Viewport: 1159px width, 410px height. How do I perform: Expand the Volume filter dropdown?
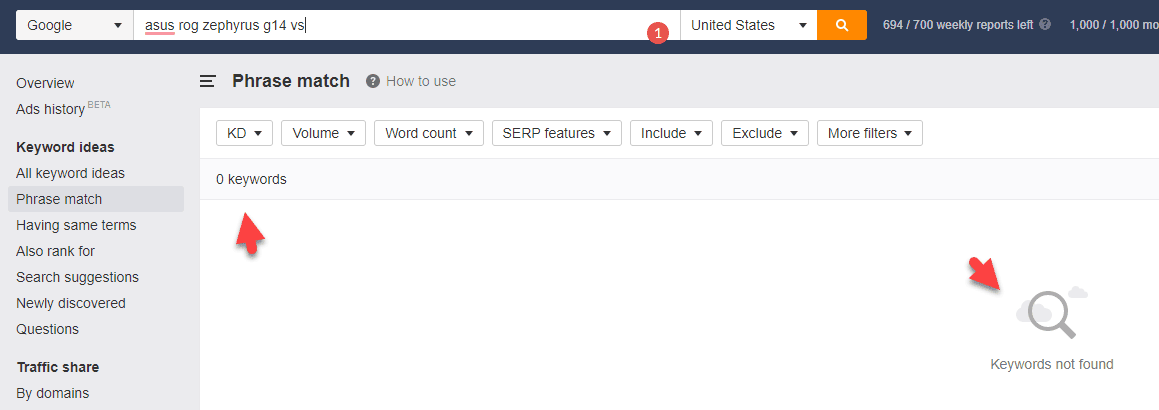[x=324, y=134]
